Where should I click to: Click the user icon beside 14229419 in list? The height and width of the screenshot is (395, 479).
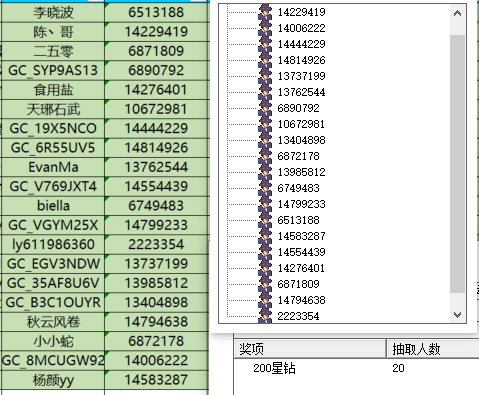point(265,12)
